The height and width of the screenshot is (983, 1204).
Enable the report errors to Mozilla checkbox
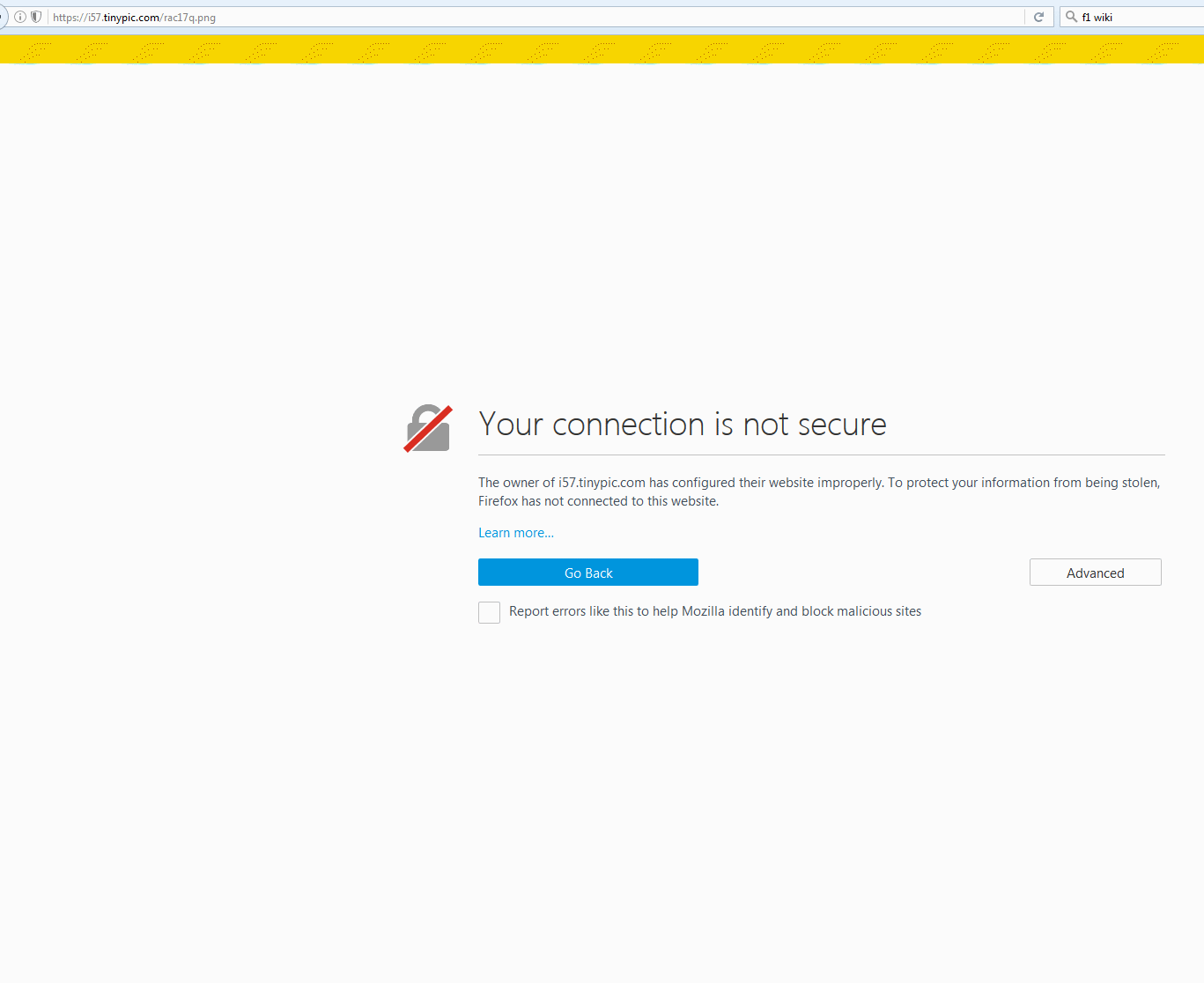[x=490, y=612]
